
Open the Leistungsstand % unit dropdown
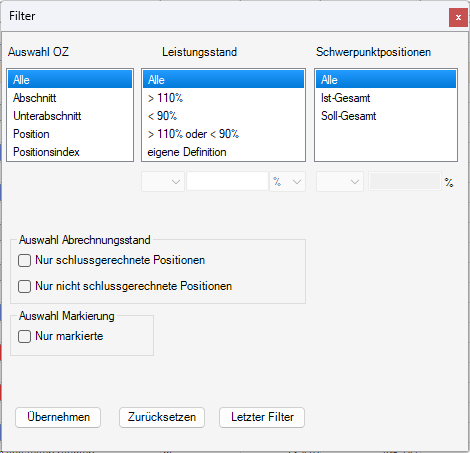click(288, 182)
